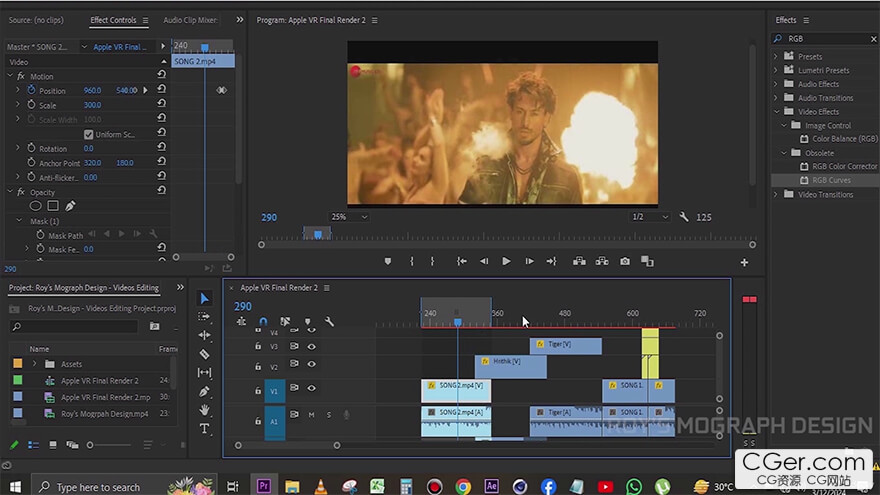Image resolution: width=880 pixels, height=495 pixels.
Task: Toggle Rotation animation stopwatch
Action: pyautogui.click(x=31, y=148)
